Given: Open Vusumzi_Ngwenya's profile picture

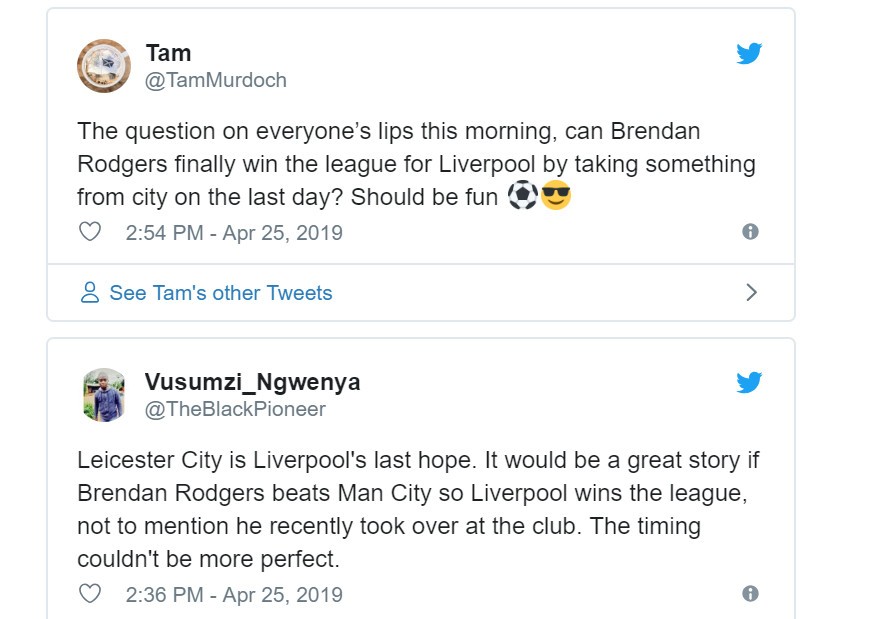Looking at the screenshot, I should click(x=104, y=395).
